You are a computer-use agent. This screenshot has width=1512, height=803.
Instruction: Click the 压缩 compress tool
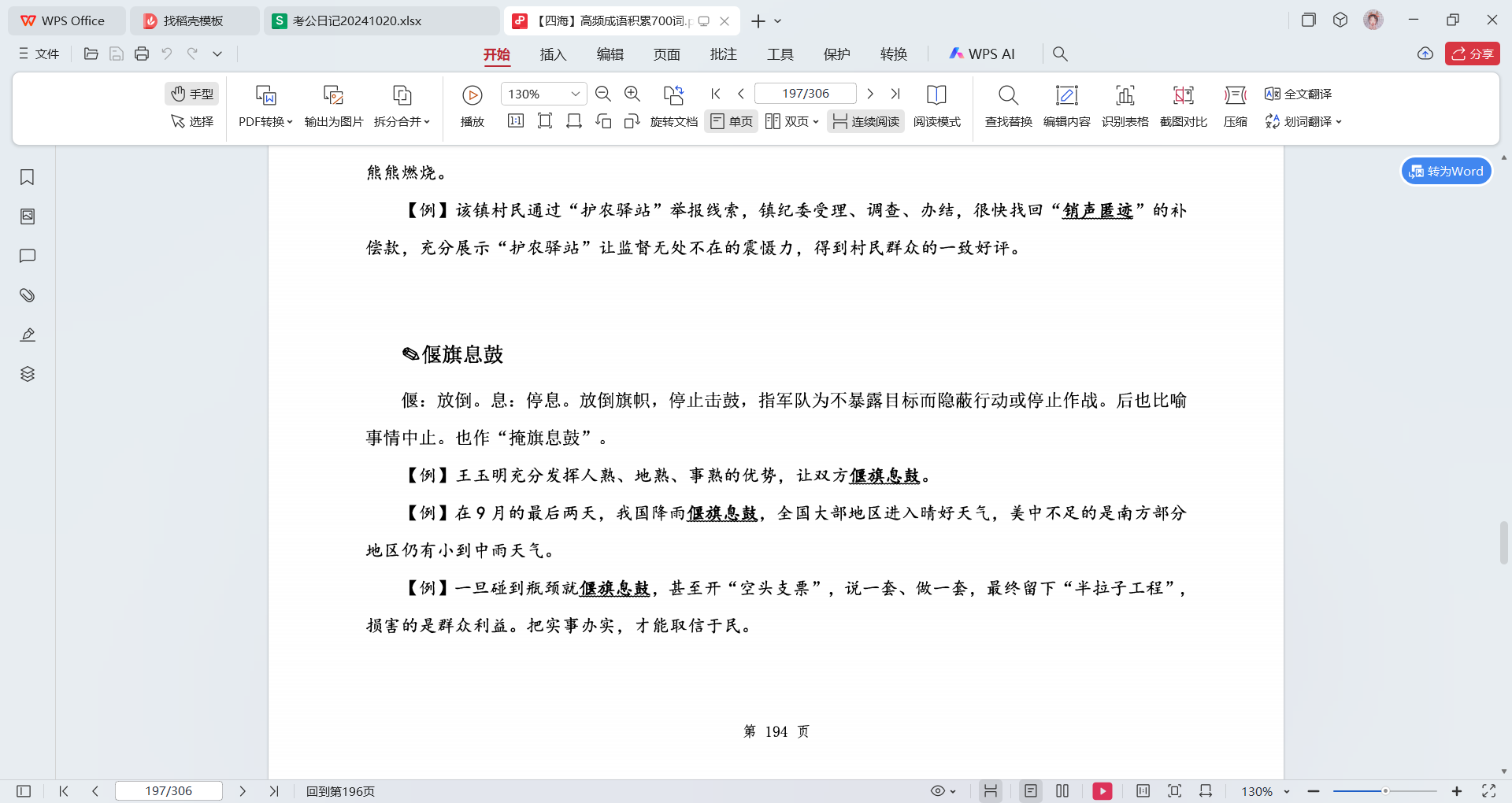(x=1235, y=105)
